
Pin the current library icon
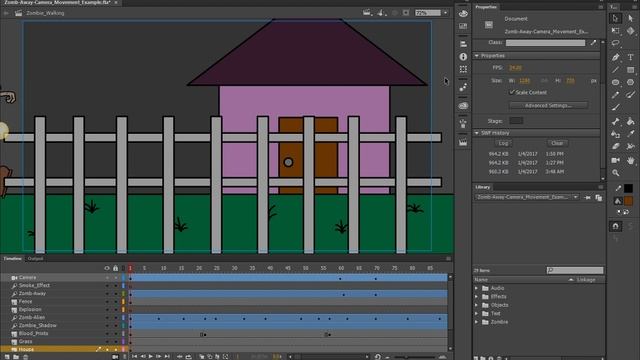pyautogui.click(x=587, y=198)
